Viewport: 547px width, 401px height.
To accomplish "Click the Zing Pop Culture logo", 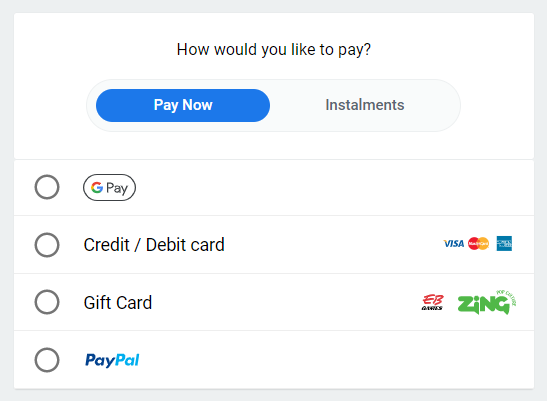I will tap(487, 302).
